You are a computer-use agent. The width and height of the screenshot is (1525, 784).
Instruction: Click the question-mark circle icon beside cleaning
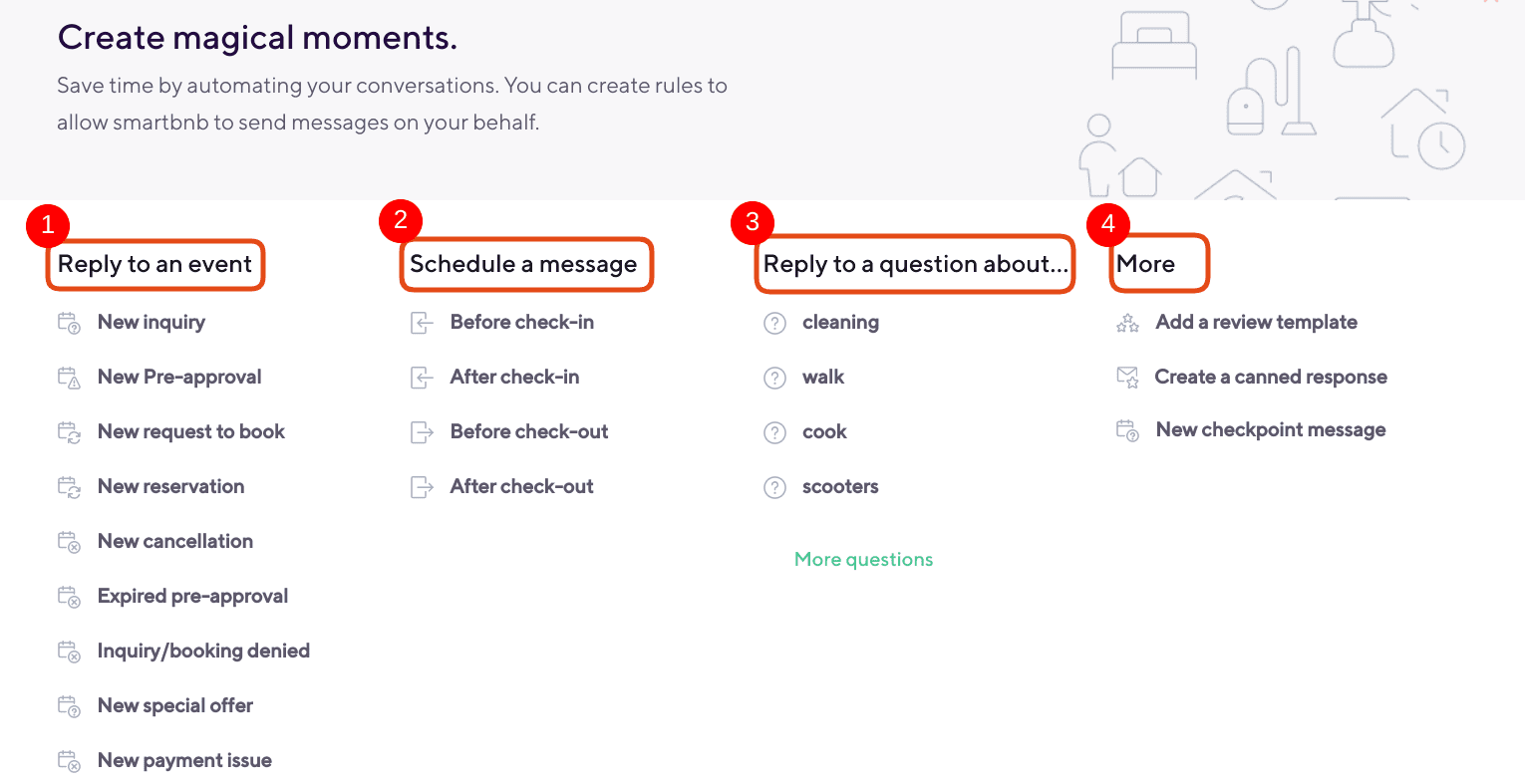click(774, 323)
